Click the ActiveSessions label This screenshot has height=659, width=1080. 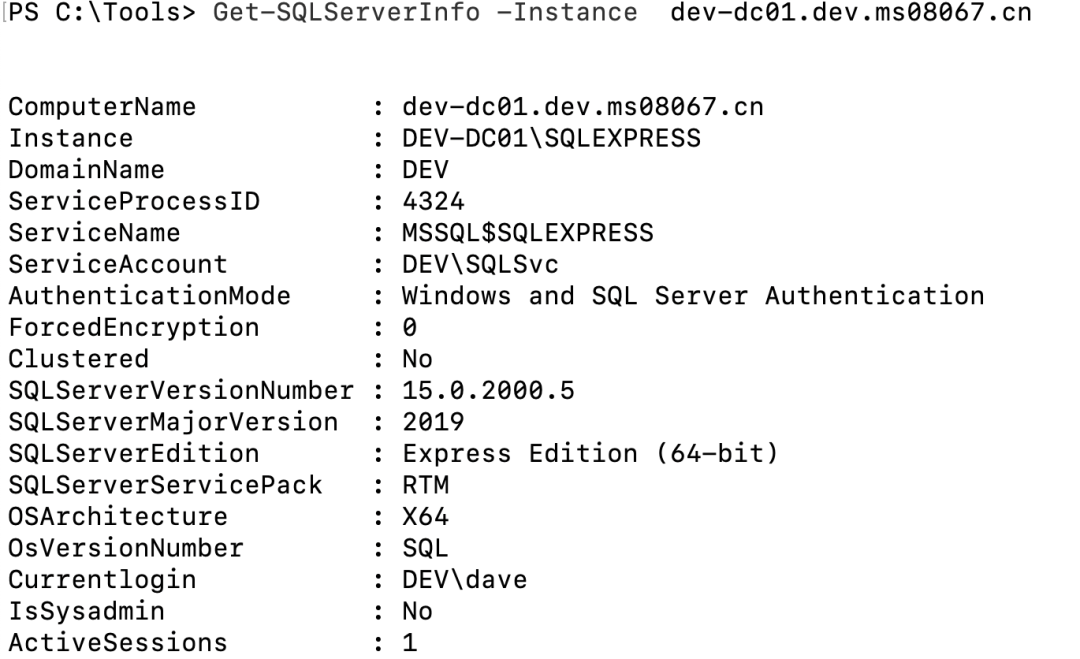click(x=118, y=643)
